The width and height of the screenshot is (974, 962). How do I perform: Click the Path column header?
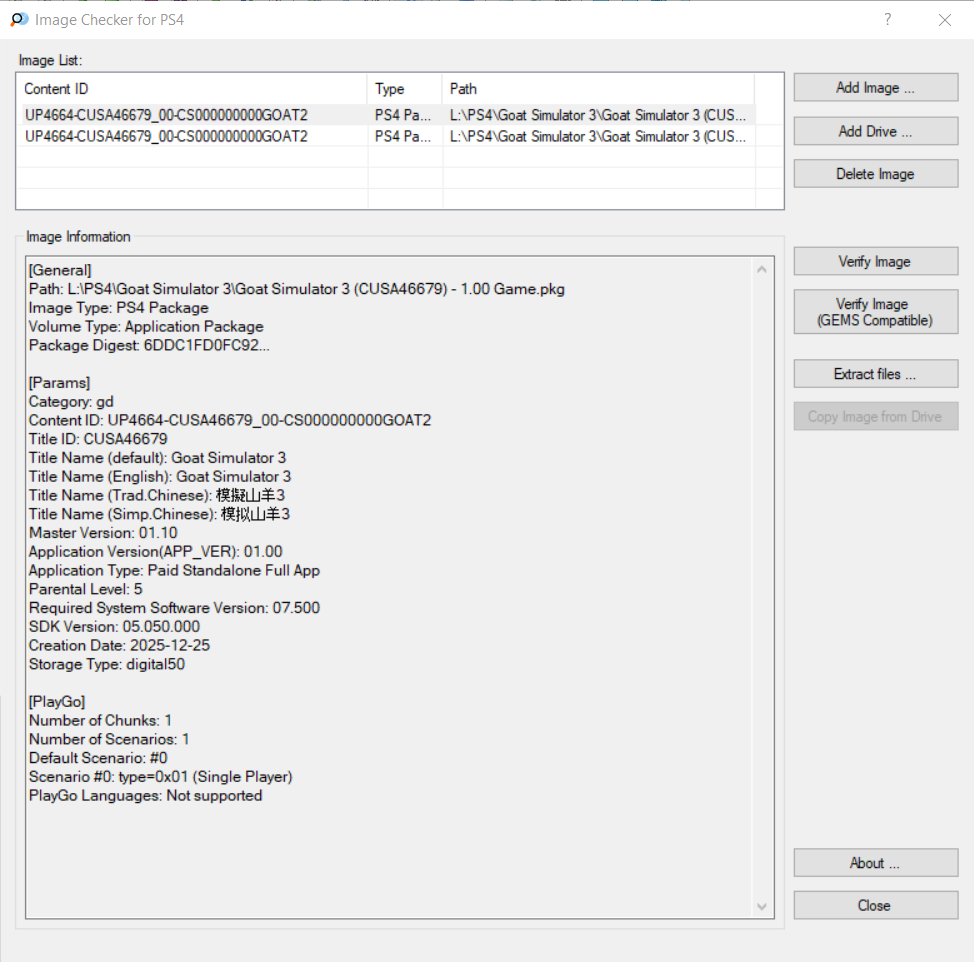(597, 89)
